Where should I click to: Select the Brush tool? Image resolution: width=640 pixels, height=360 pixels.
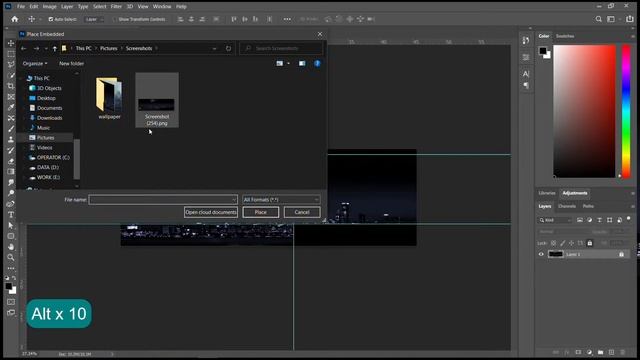coord(11,129)
